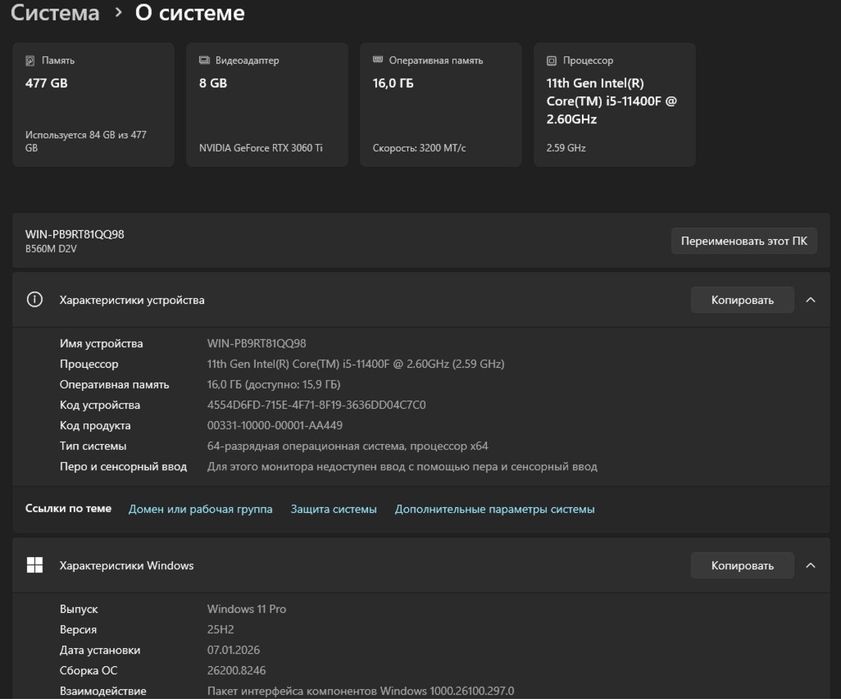Click the RAM icon on Оперативная память card
The image size is (841, 699).
pos(378,61)
